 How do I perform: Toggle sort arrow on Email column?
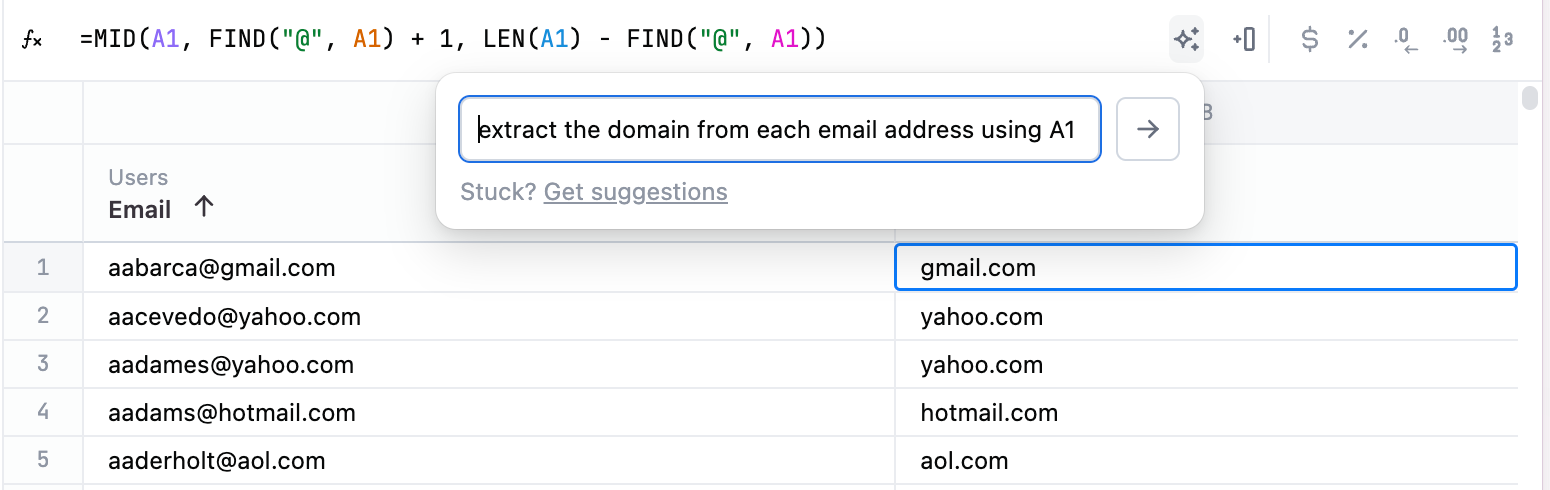point(204,207)
